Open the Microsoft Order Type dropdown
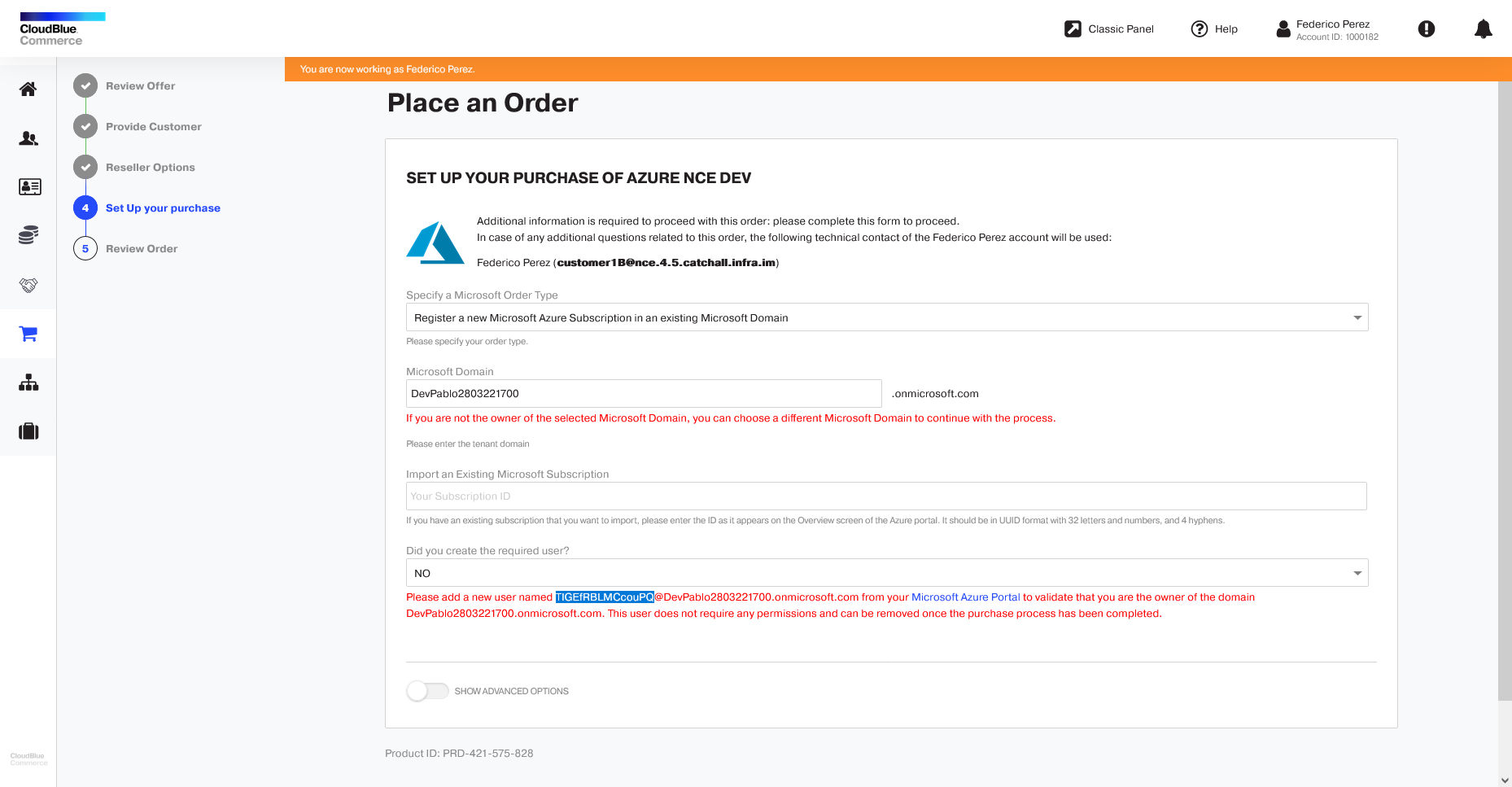This screenshot has height=787, width=1512. (887, 317)
